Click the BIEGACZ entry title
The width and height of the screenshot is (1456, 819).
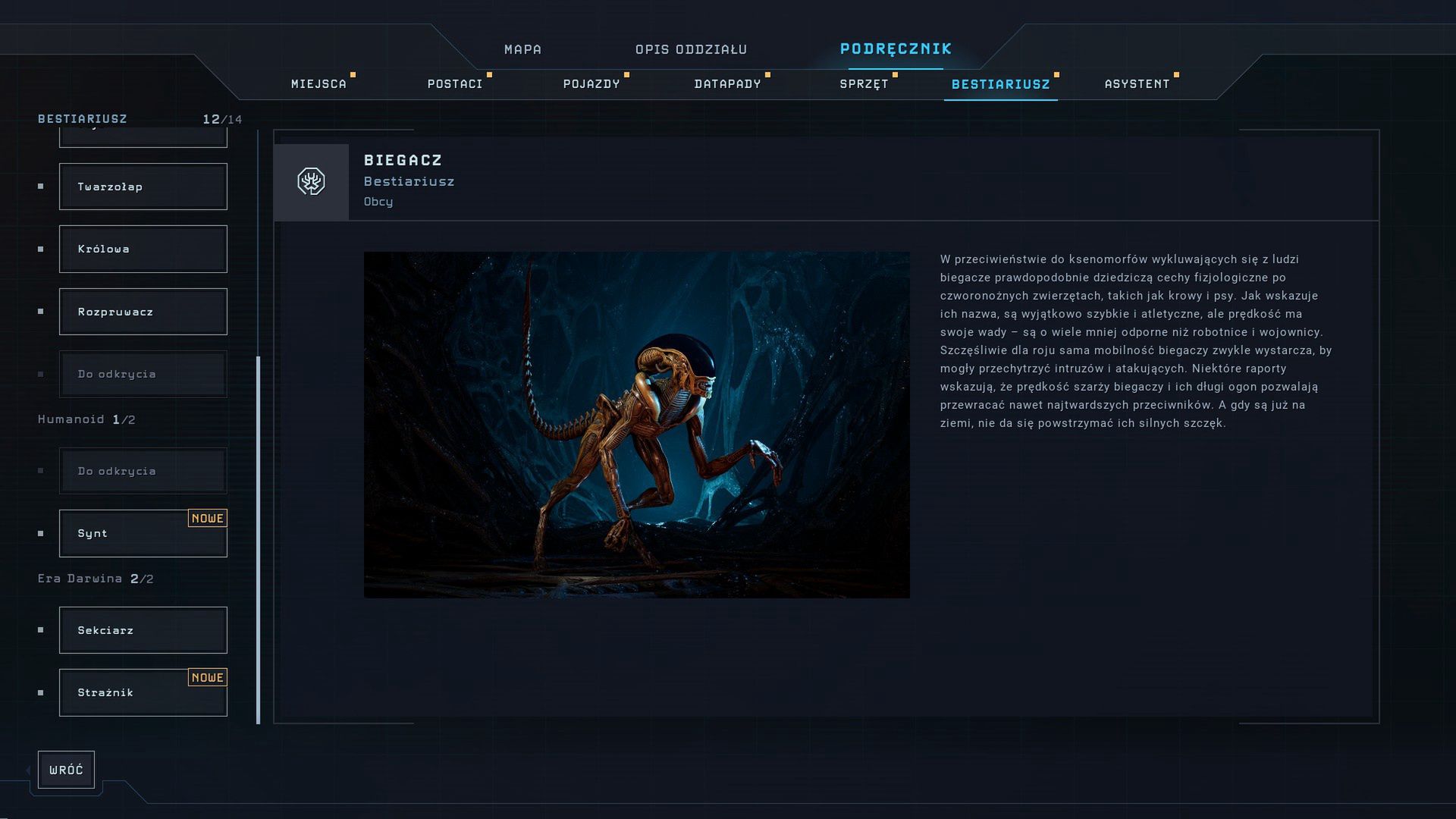click(403, 160)
